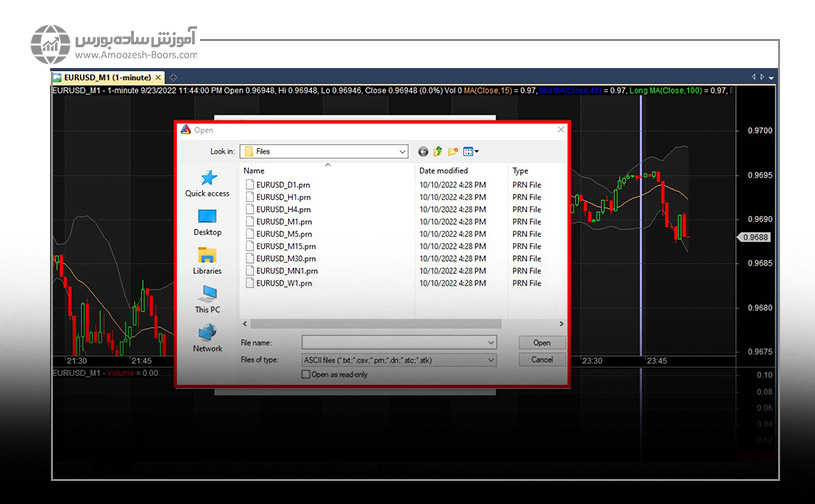This screenshot has width=815, height=504.
Task: Open the Files of type dropdown
Action: coord(491,359)
